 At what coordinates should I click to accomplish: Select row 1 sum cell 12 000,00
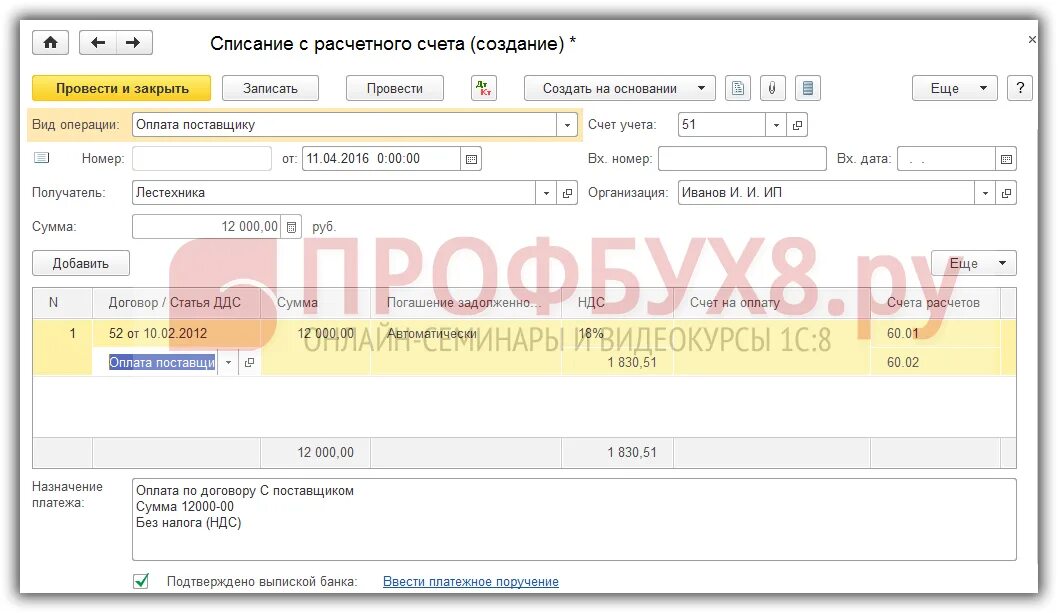315,334
